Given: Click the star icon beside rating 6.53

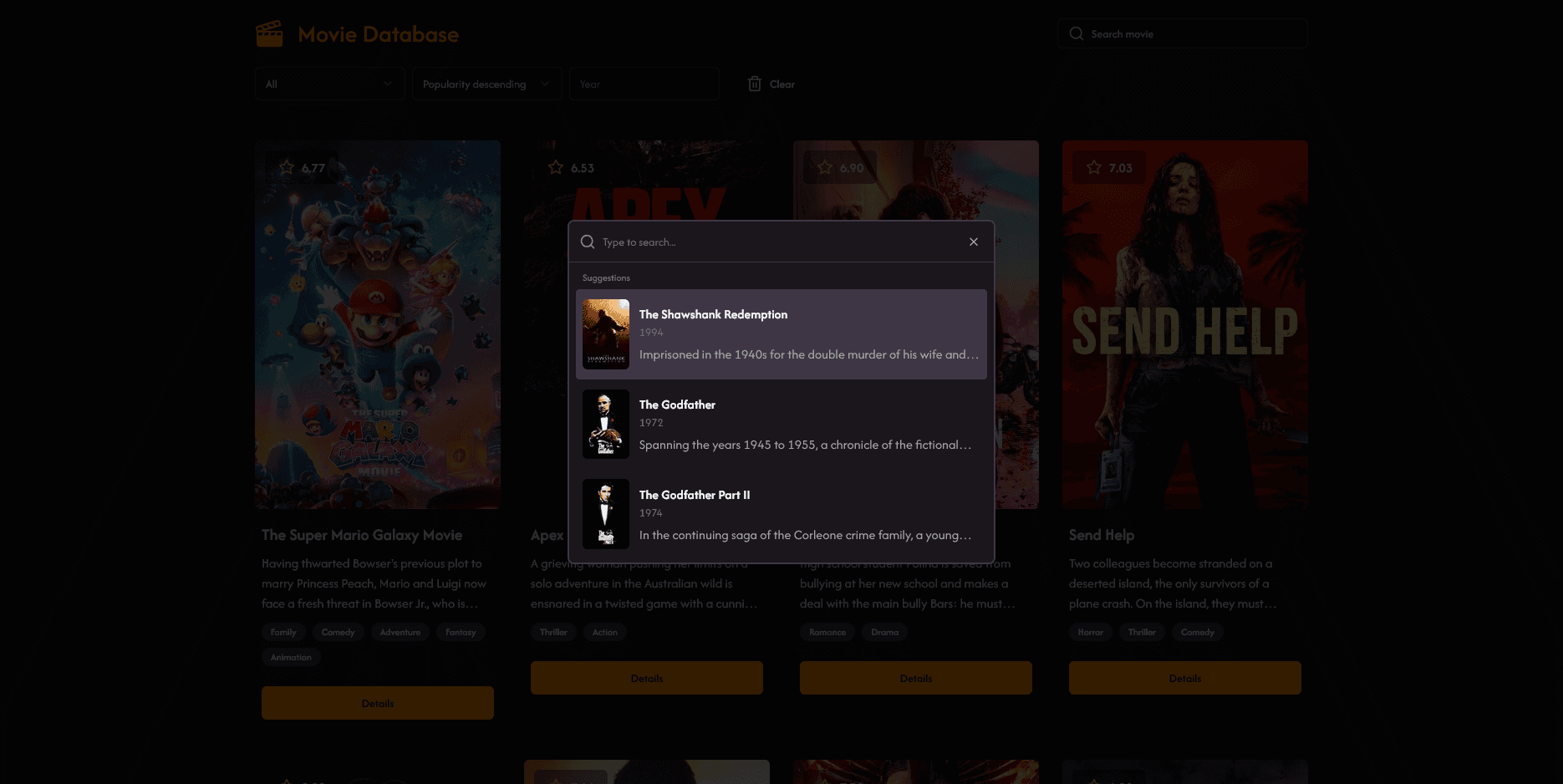Looking at the screenshot, I should tap(556, 167).
